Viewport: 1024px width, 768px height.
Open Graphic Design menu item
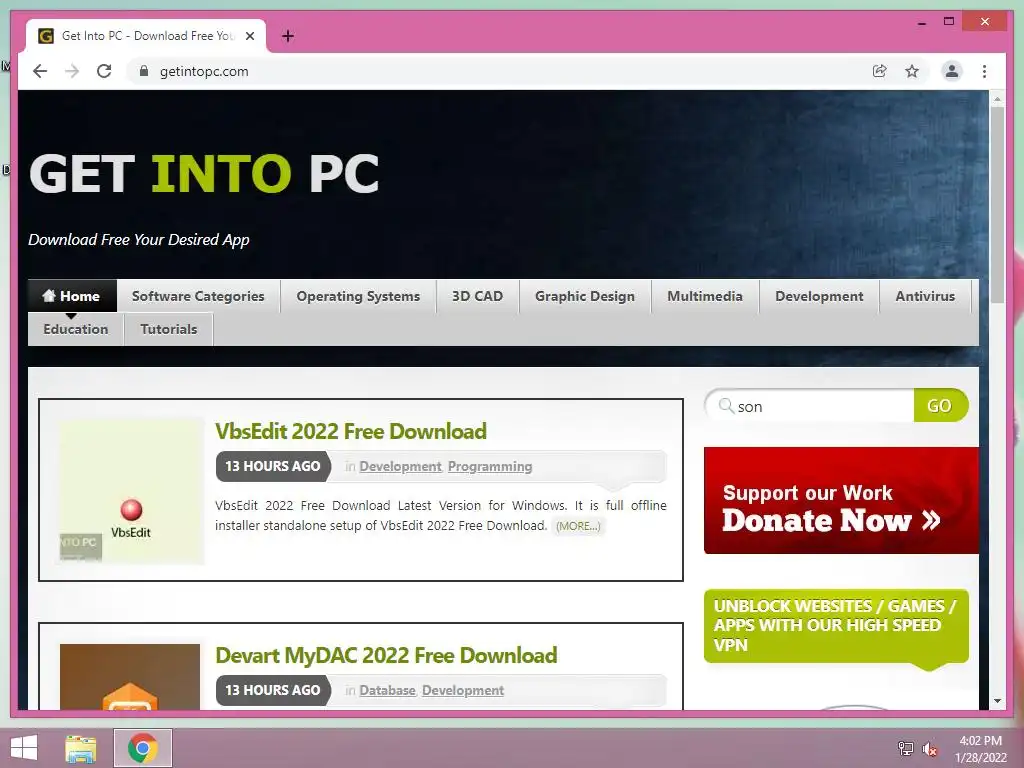pos(584,296)
